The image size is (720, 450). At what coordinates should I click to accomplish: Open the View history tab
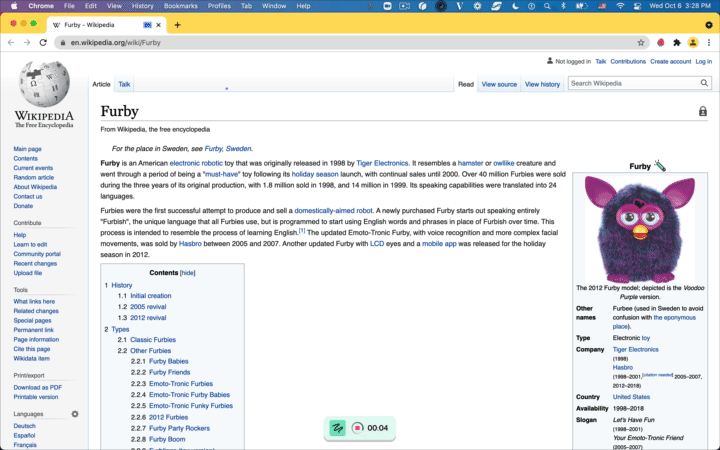[542, 84]
